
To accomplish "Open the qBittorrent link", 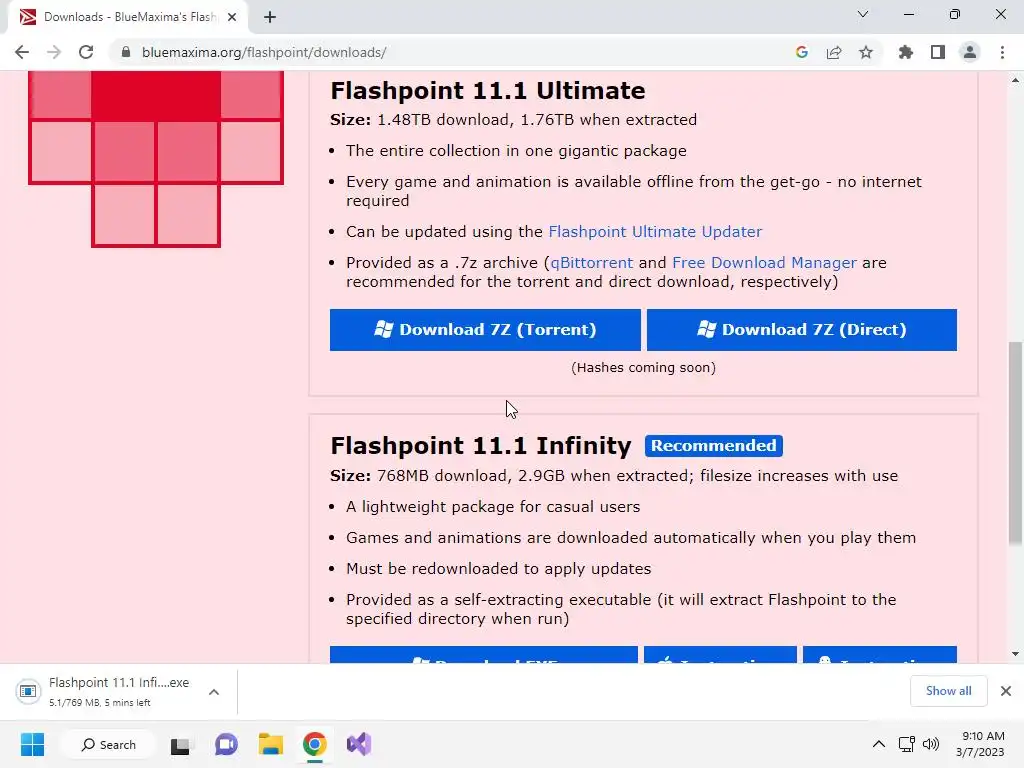I will (x=592, y=263).
